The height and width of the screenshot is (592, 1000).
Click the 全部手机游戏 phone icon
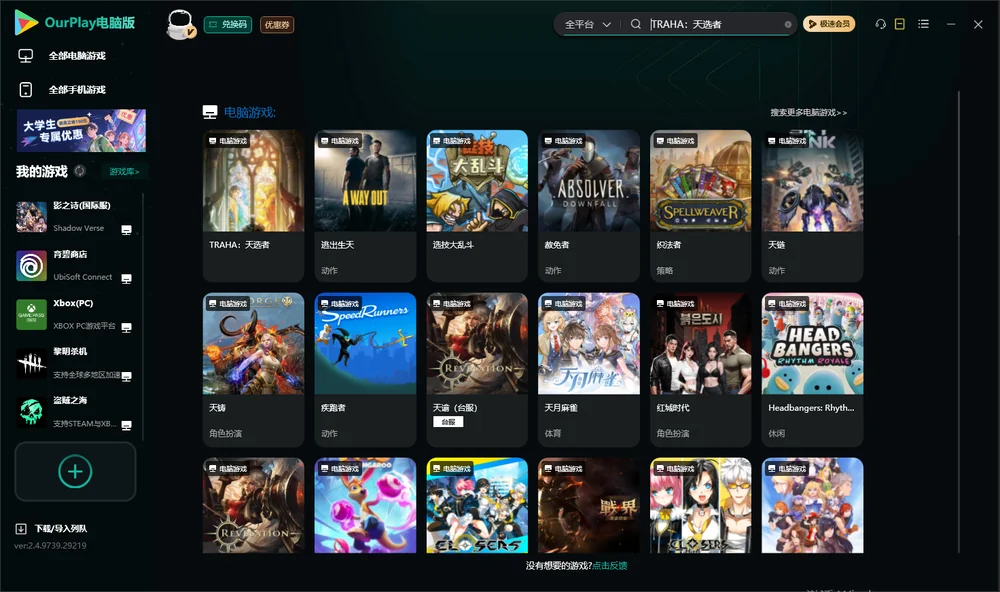[26, 89]
